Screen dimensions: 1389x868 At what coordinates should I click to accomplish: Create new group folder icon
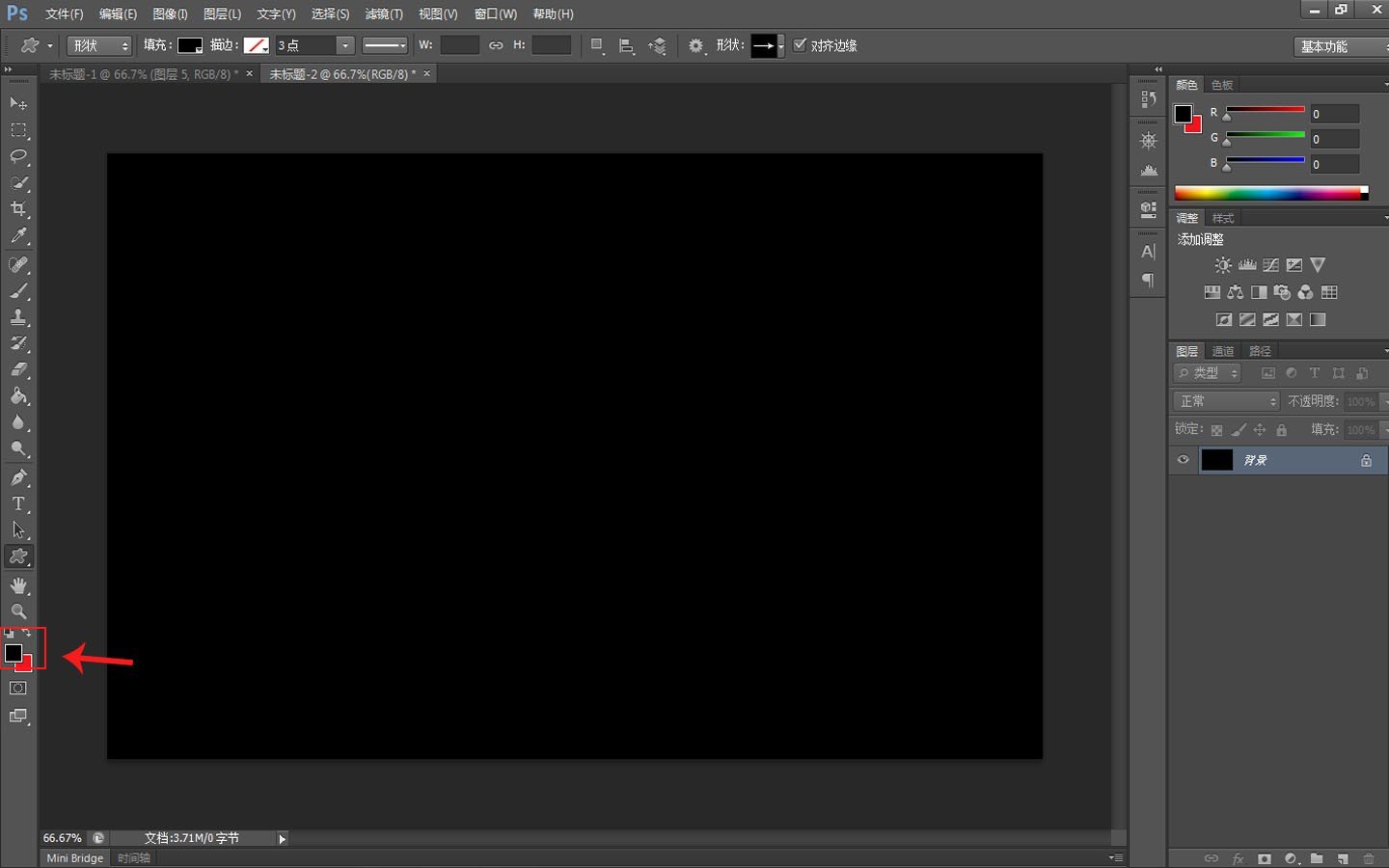coord(1317,858)
